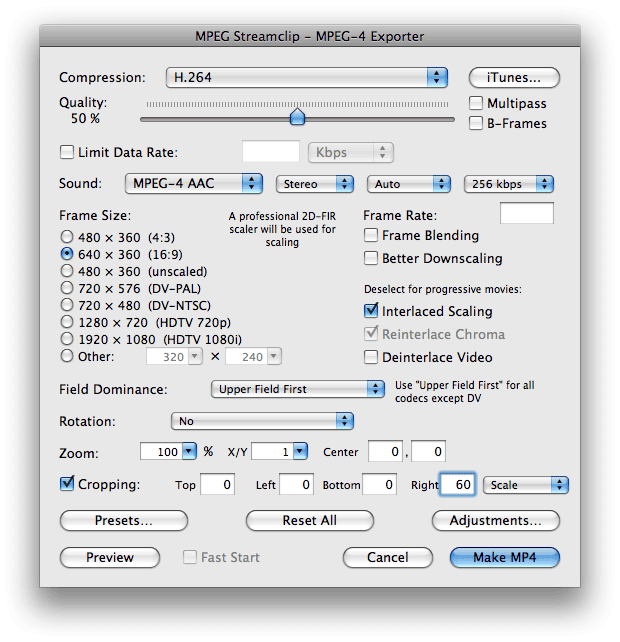Screen dimensions: 620x642
Task: Toggle the Limit Data Rate checkbox
Action: click(x=67, y=152)
